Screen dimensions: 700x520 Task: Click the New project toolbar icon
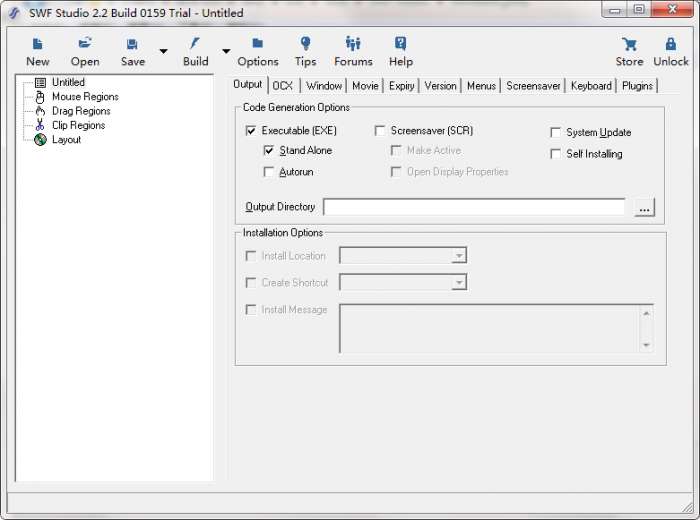click(38, 45)
